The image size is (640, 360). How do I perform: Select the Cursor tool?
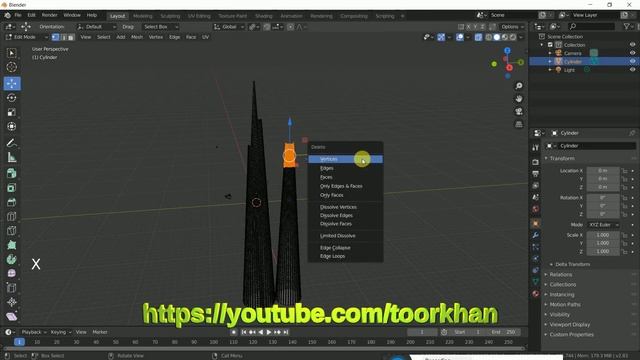click(x=12, y=67)
